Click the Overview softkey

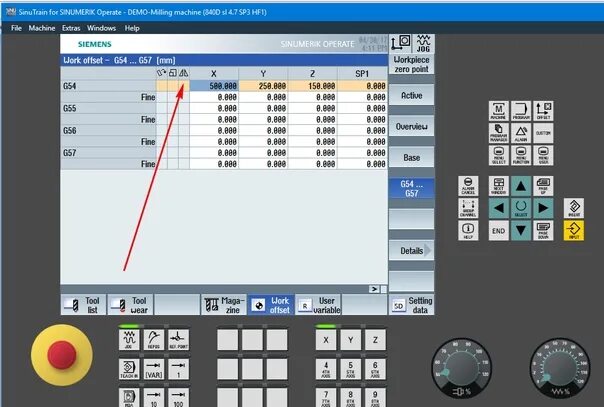click(411, 126)
